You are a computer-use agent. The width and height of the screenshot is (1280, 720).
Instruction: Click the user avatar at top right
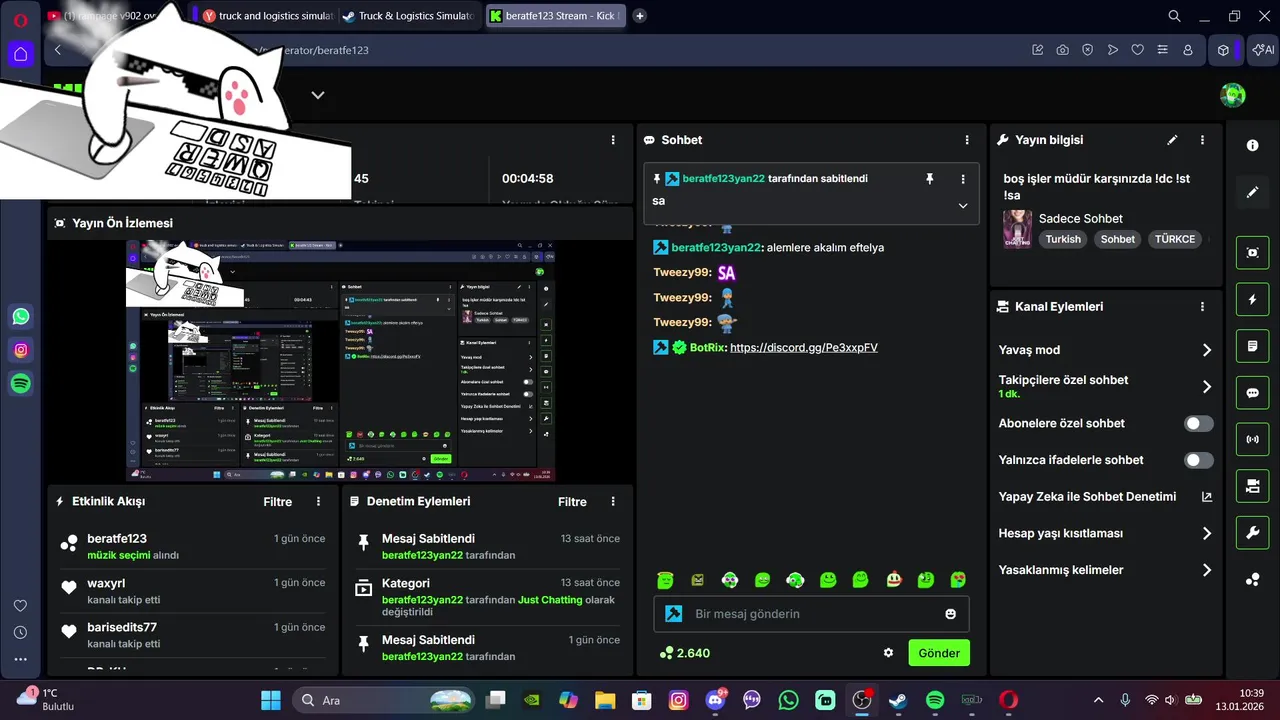1233,95
